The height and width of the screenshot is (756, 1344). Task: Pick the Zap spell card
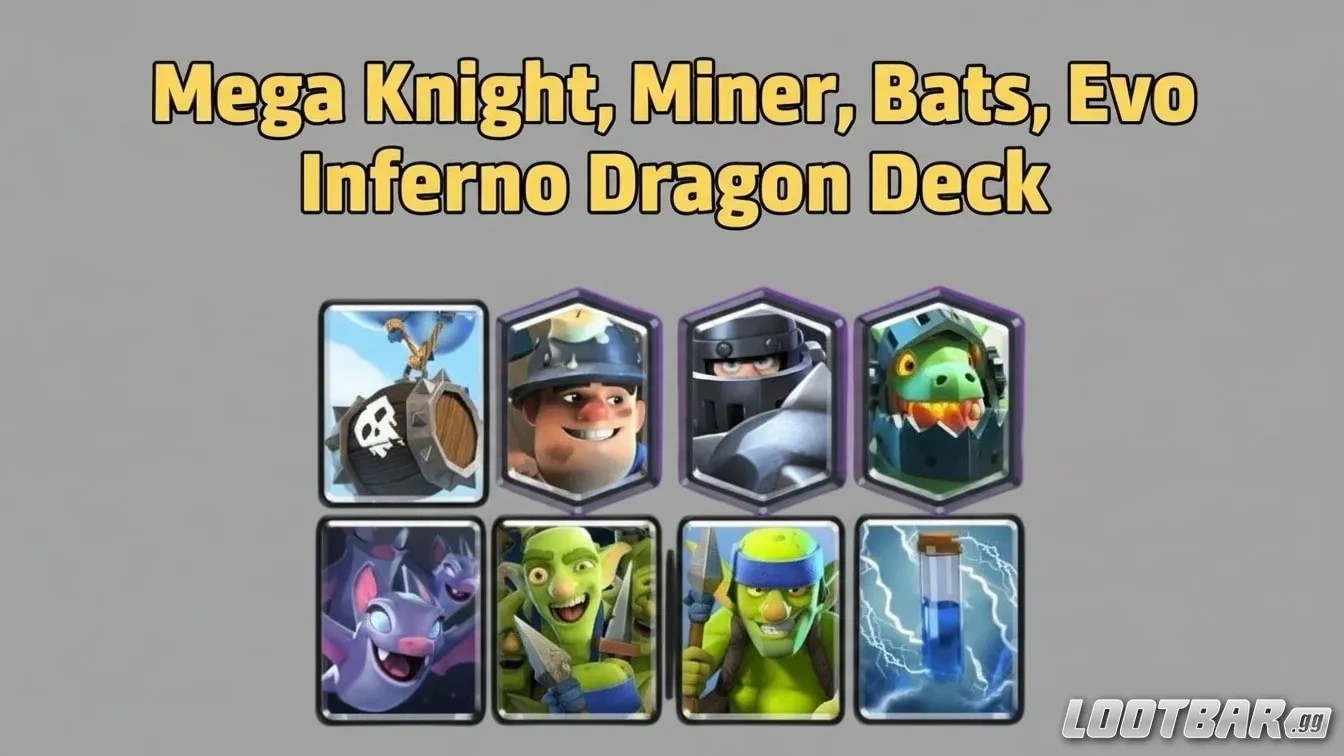940,619
